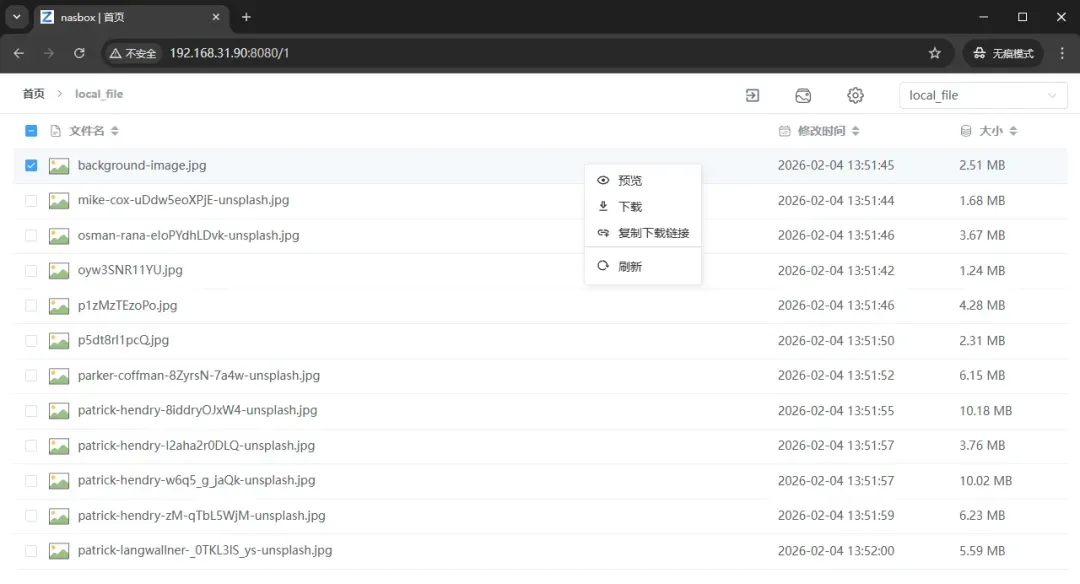Open file parker-coffman-8ZyrsN-7a4w-unsplash.jpg

pos(198,376)
